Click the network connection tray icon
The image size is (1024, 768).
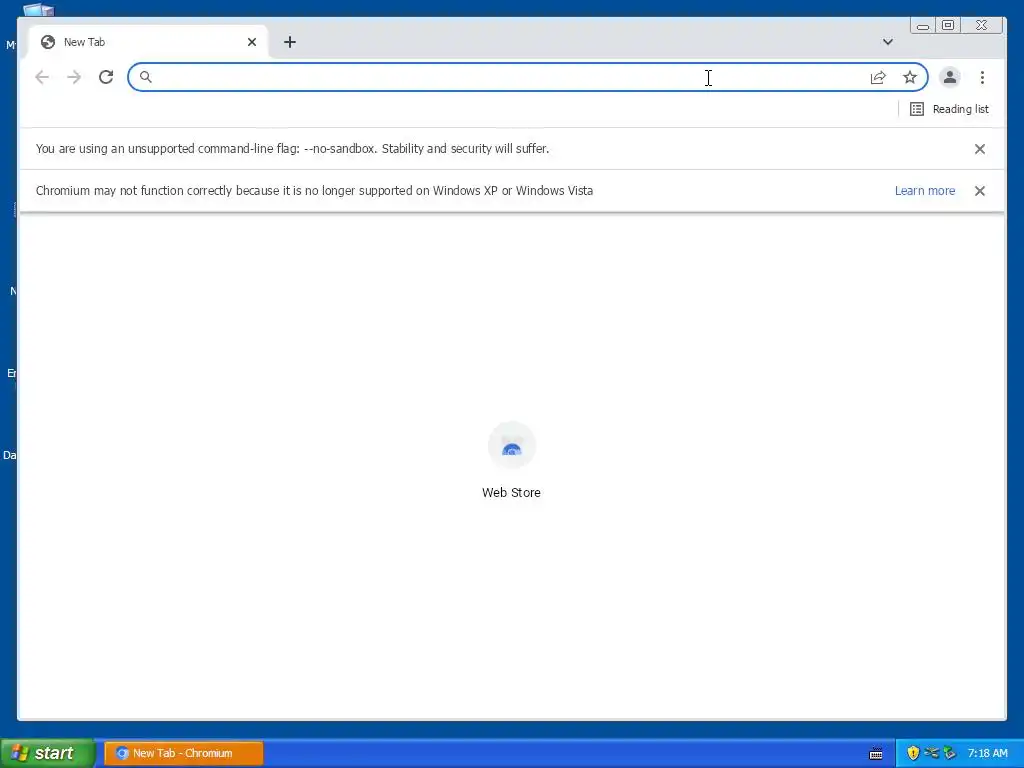tap(931, 753)
